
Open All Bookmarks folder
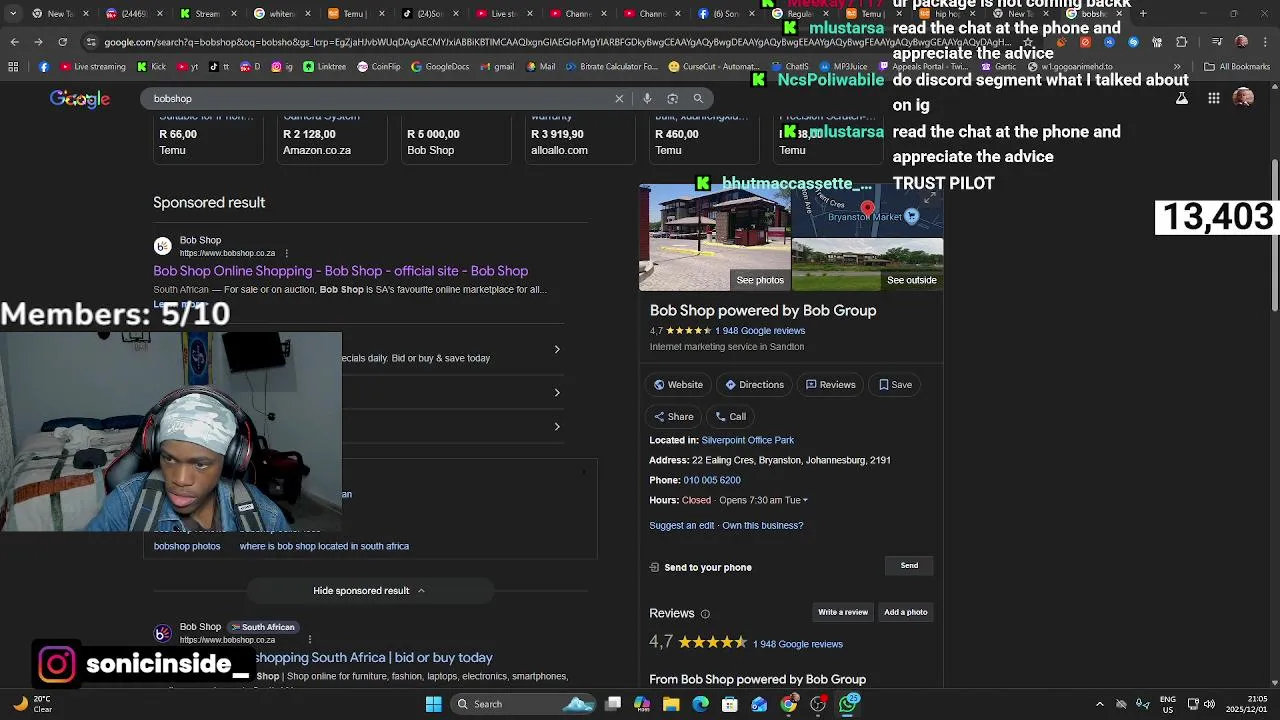(1236, 67)
